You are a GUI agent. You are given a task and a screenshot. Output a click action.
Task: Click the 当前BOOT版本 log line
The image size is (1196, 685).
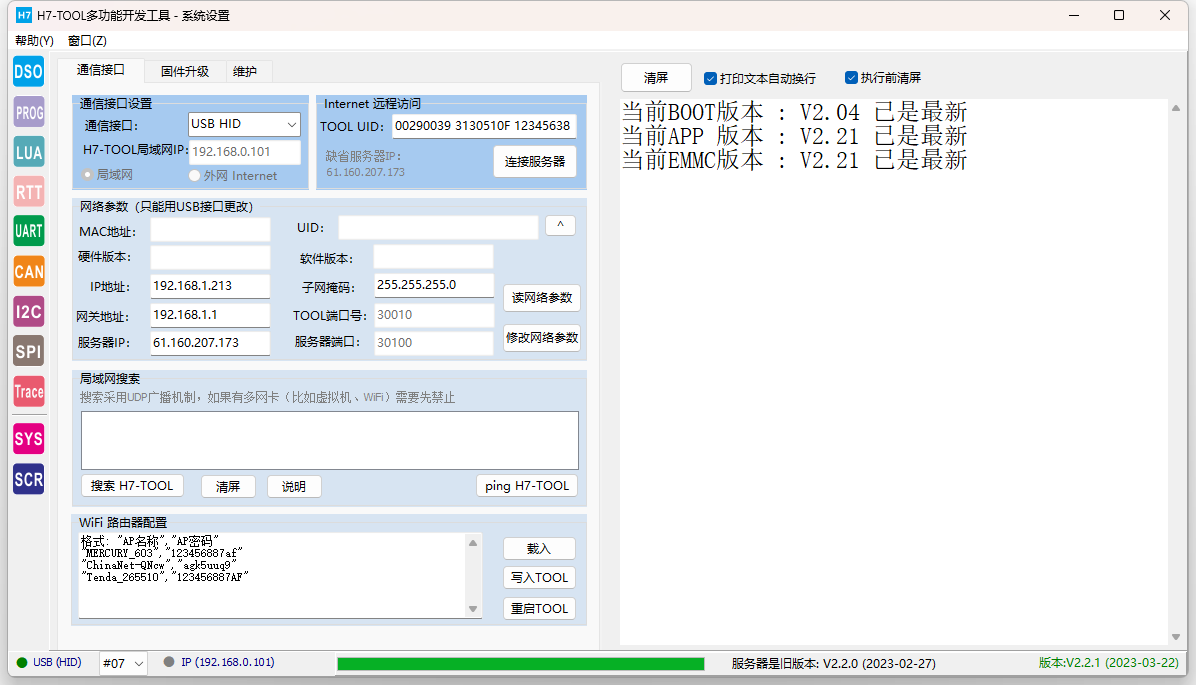coord(794,112)
